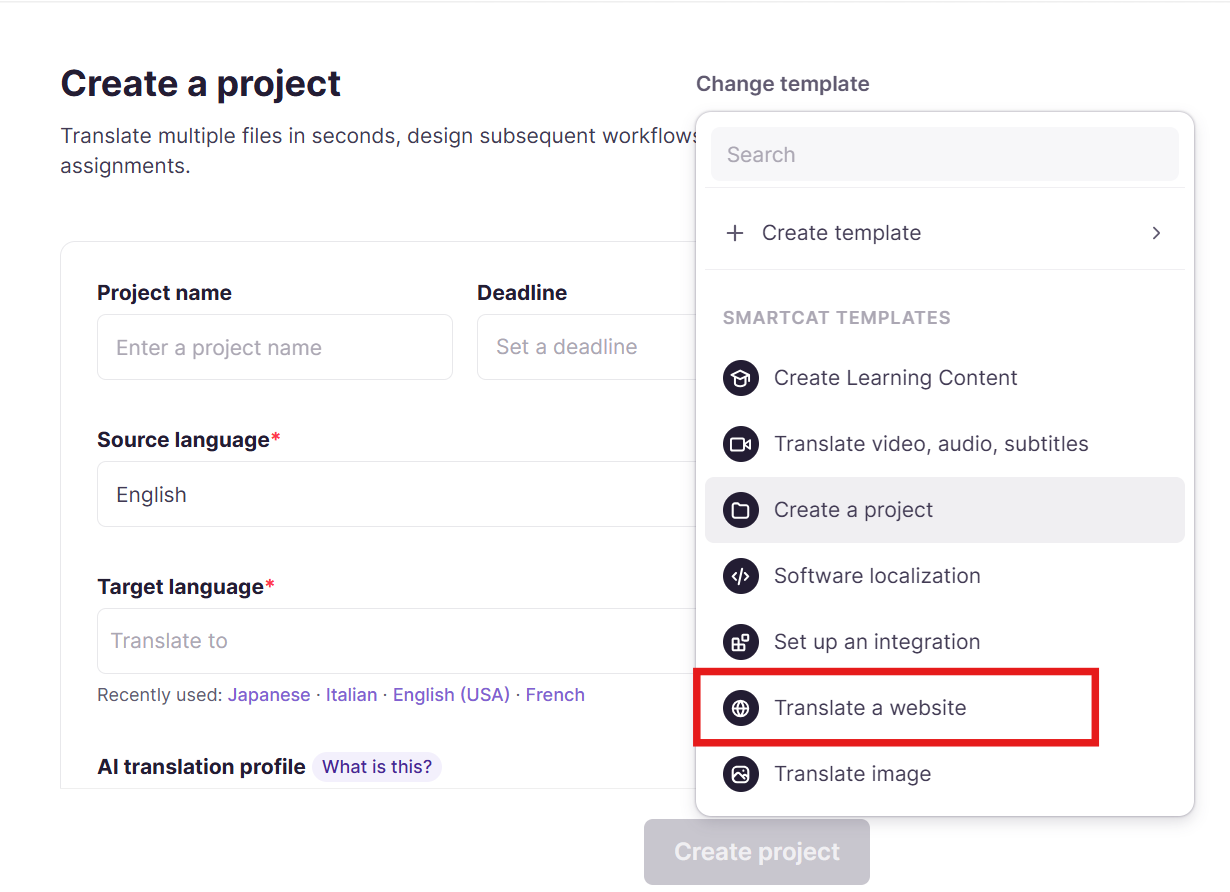Screen dimensions: 1230x892
Task: Choose French from recently used languages
Action: [x=555, y=695]
